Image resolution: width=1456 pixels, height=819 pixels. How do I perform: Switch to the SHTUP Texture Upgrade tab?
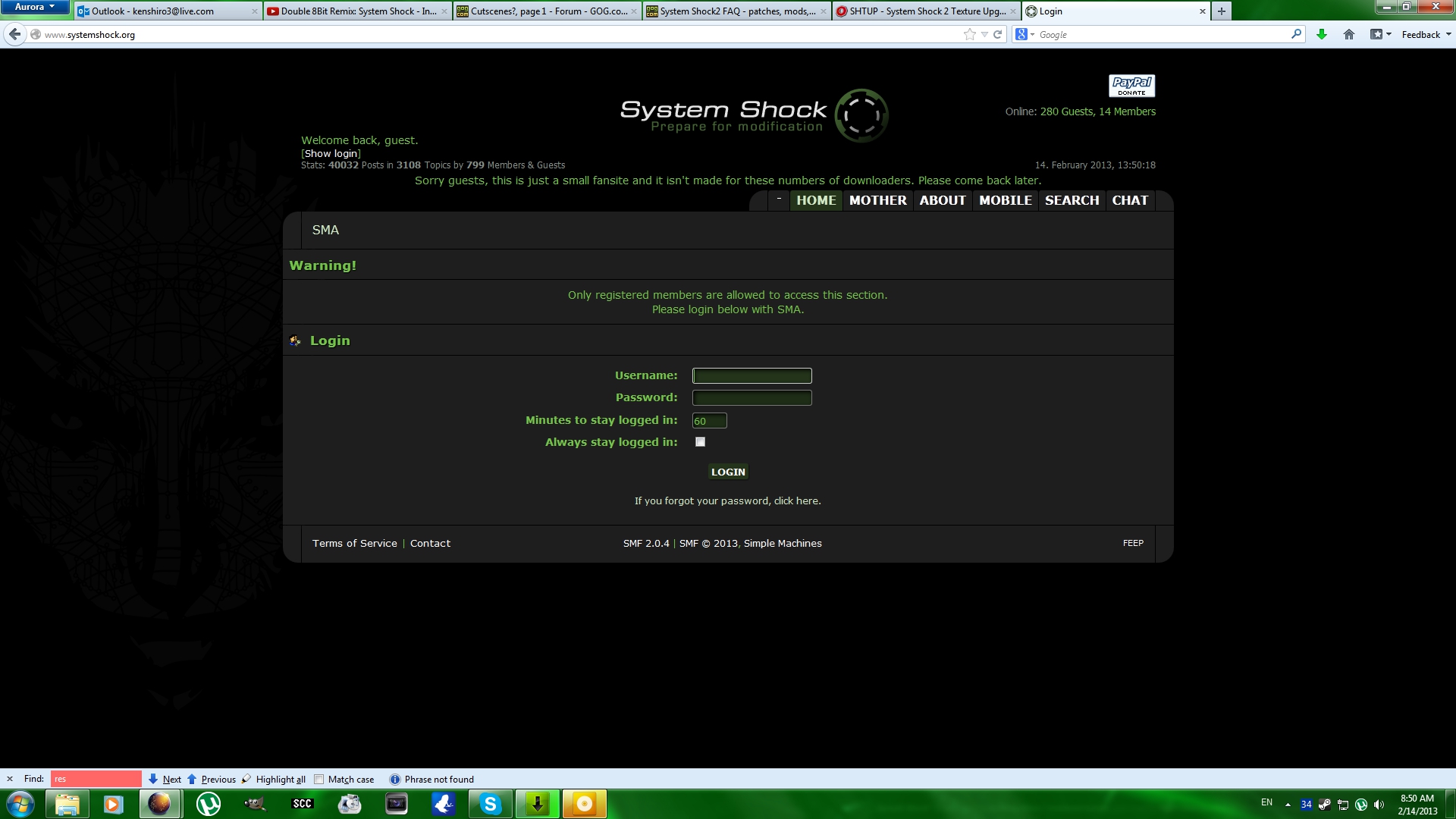pos(926,11)
